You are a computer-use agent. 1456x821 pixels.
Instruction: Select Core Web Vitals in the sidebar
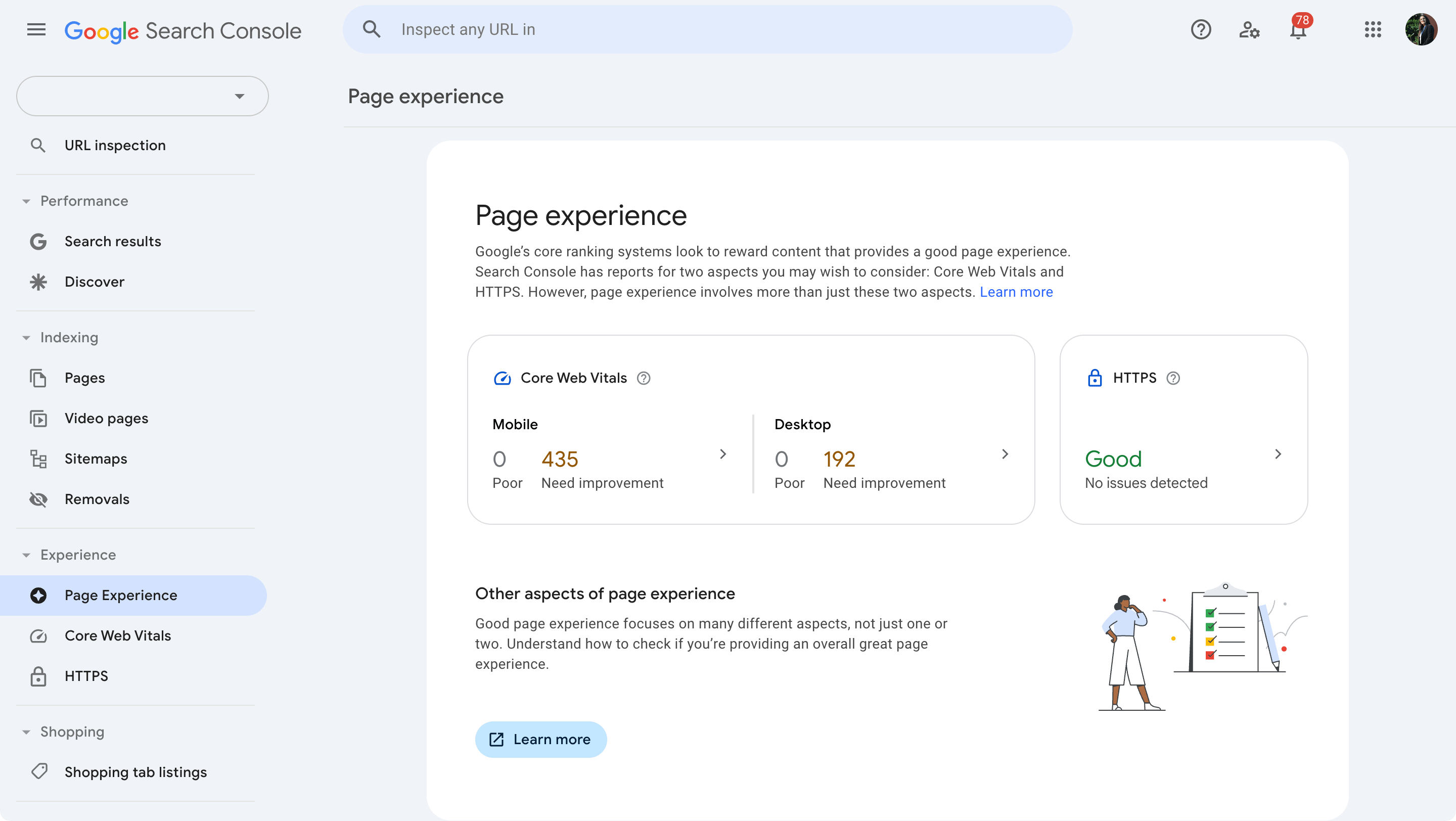(117, 635)
